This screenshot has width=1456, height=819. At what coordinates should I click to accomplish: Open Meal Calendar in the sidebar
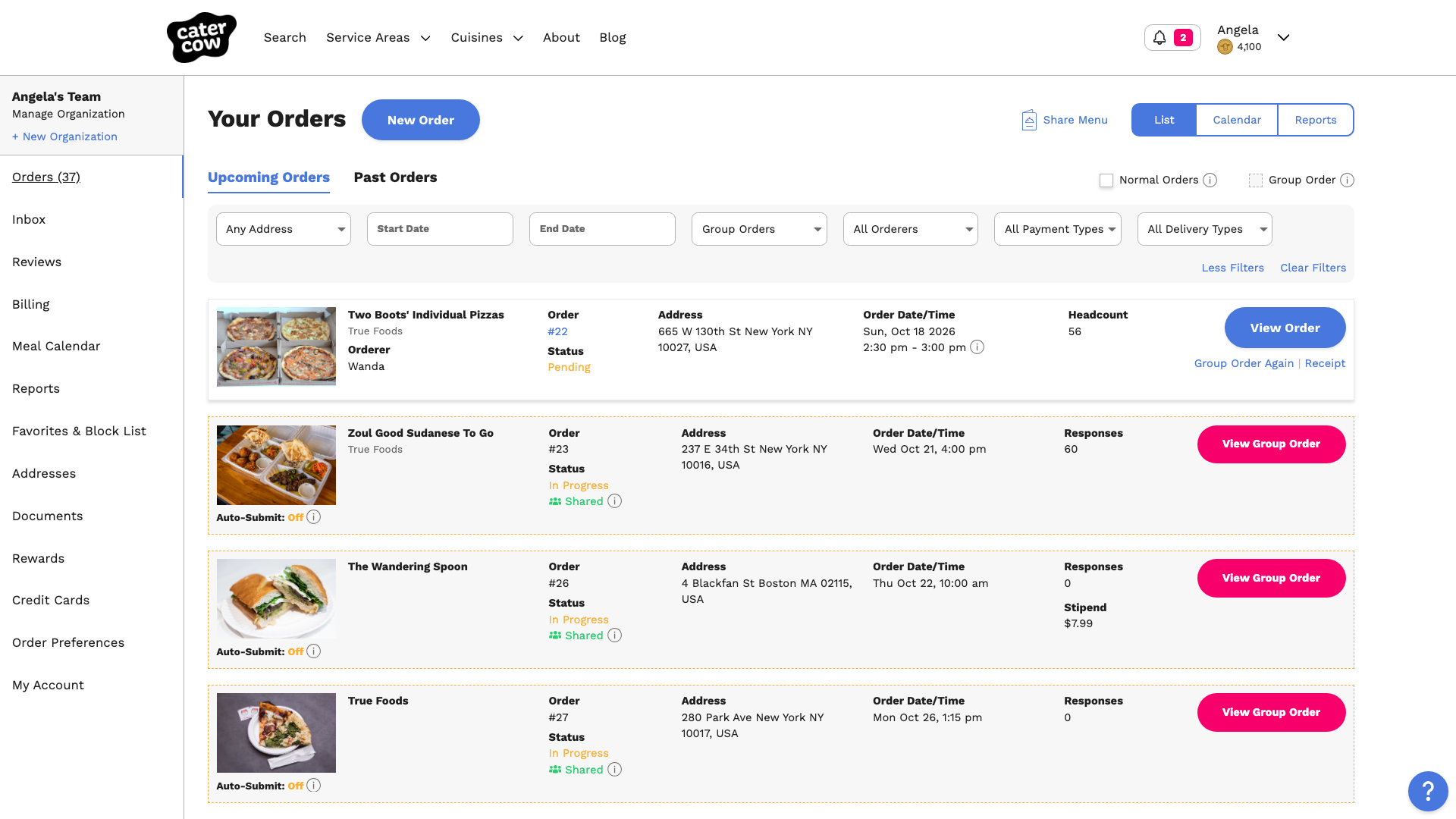tap(56, 346)
